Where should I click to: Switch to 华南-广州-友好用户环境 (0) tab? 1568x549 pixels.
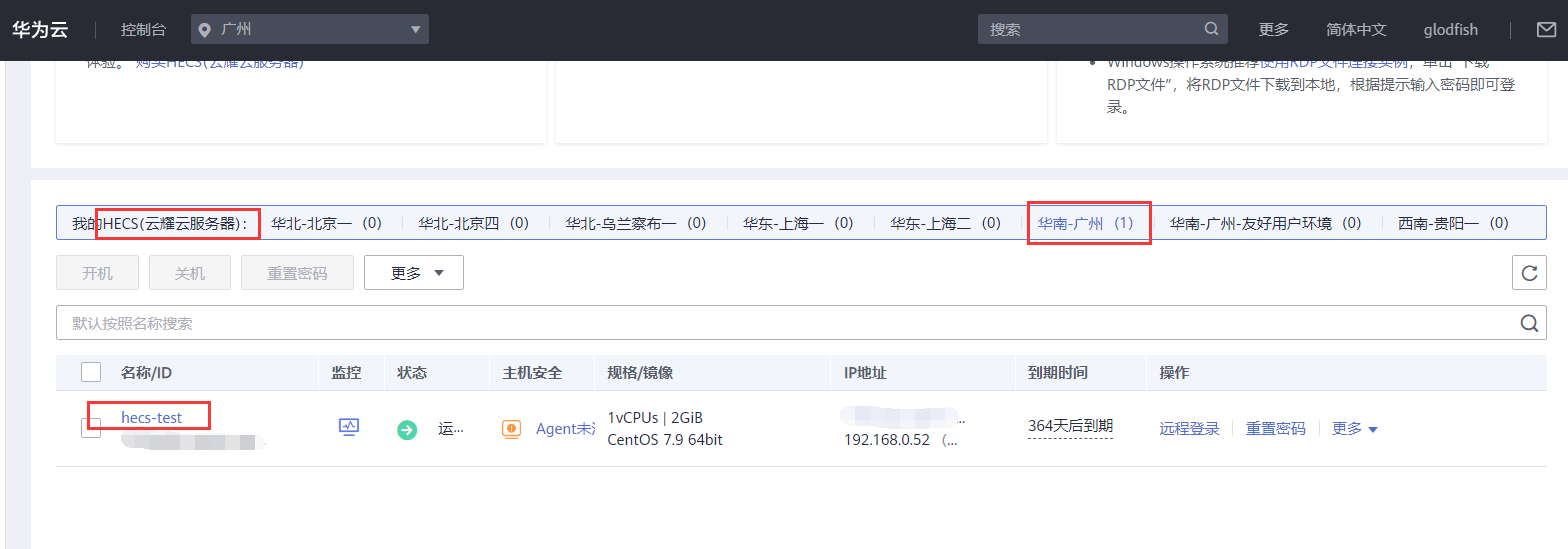(x=1265, y=223)
